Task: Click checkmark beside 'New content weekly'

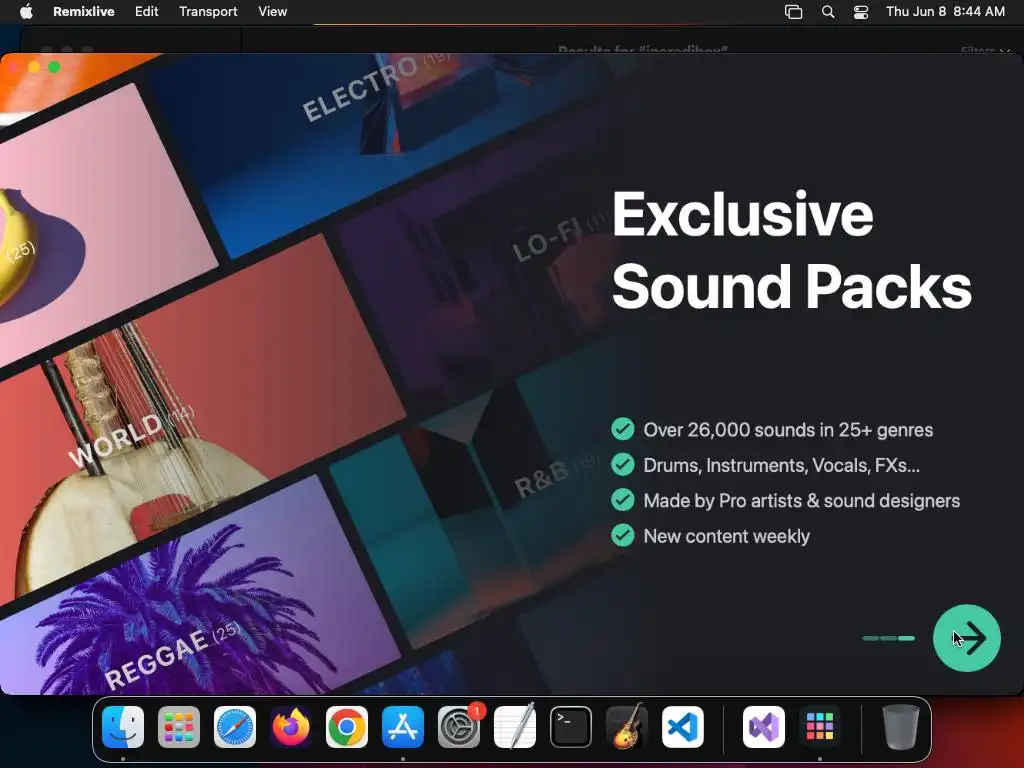Action: coord(622,535)
